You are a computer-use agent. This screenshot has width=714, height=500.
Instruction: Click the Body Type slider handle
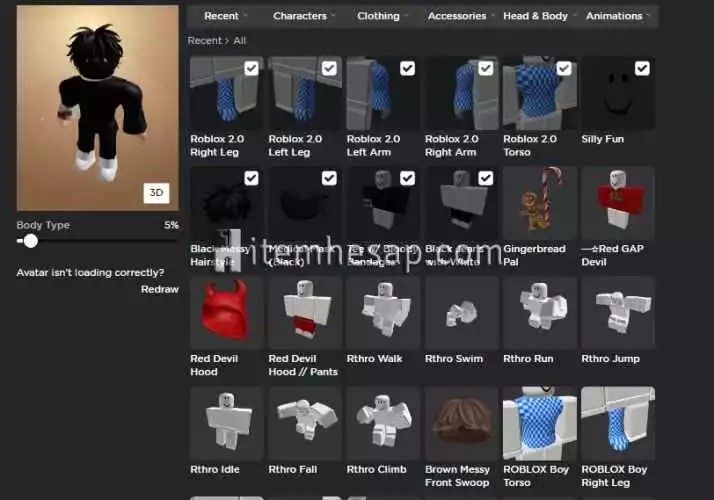[31, 241]
